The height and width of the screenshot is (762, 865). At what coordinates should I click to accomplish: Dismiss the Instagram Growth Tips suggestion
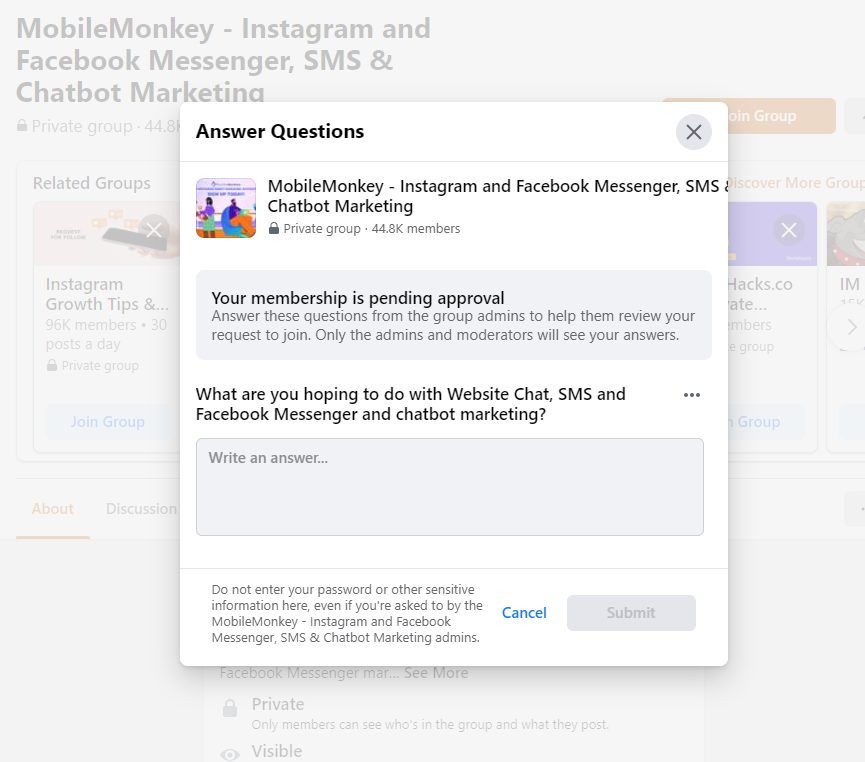click(153, 230)
